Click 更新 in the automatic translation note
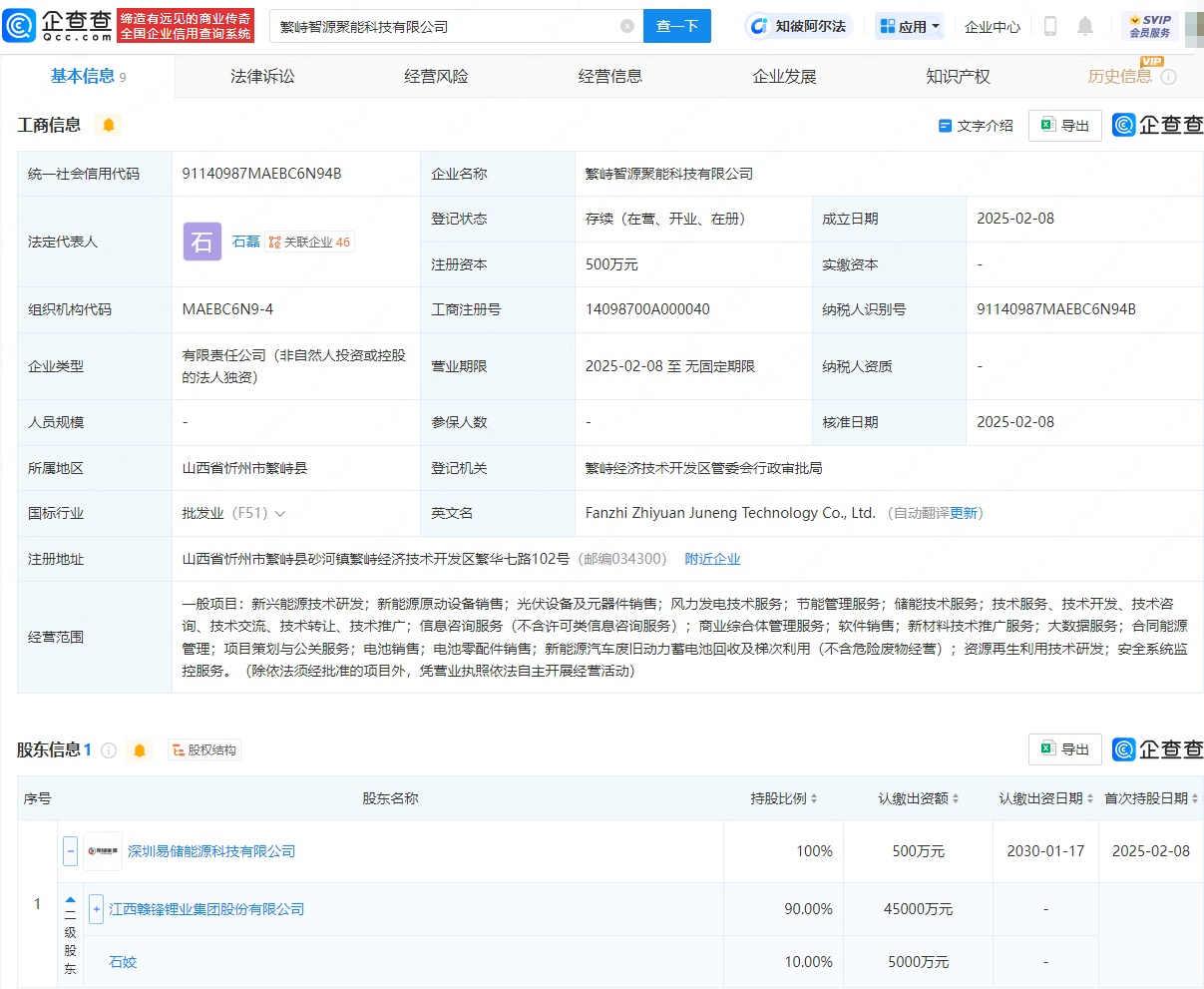The height and width of the screenshot is (989, 1204). tap(964, 513)
